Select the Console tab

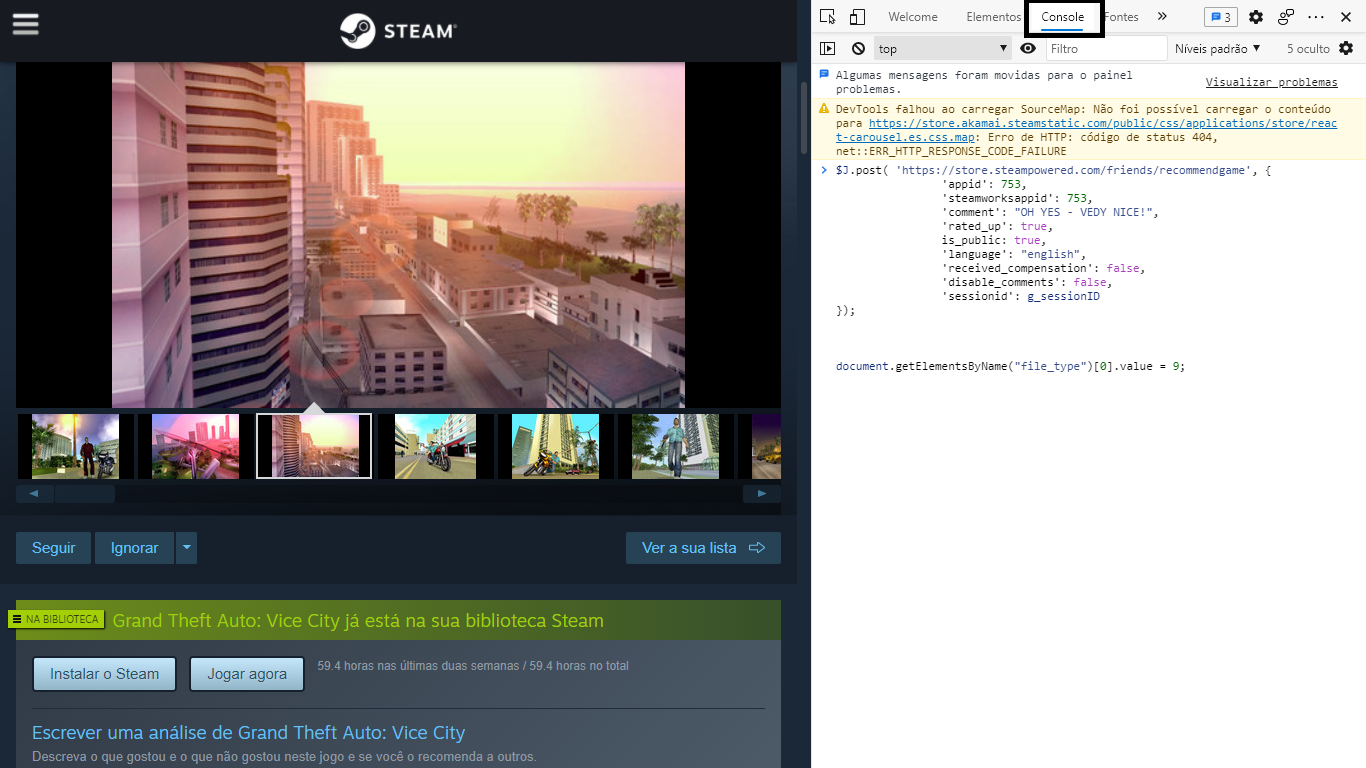pos(1062,17)
